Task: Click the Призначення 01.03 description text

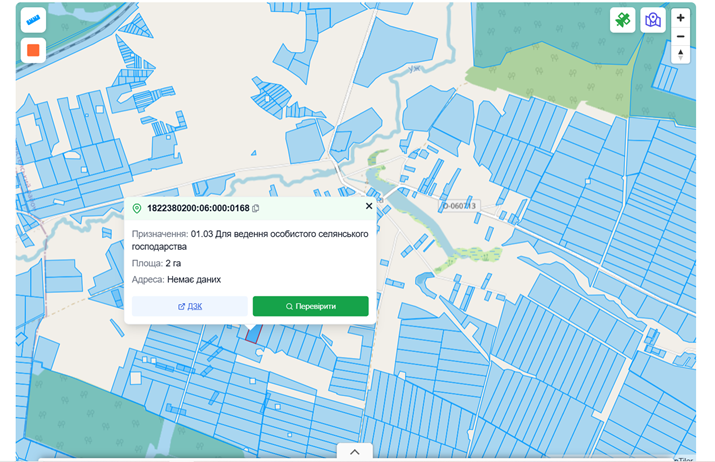Action: 250,240
